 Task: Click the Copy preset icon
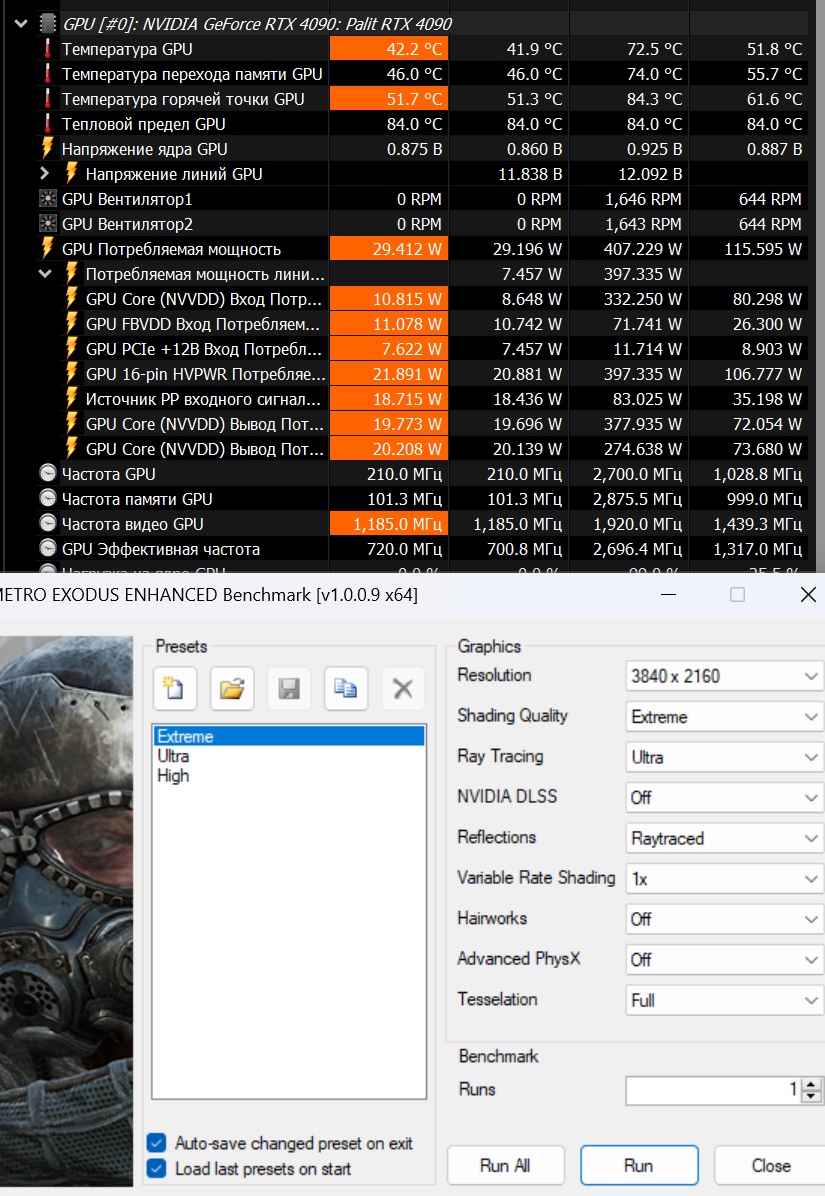(345, 689)
